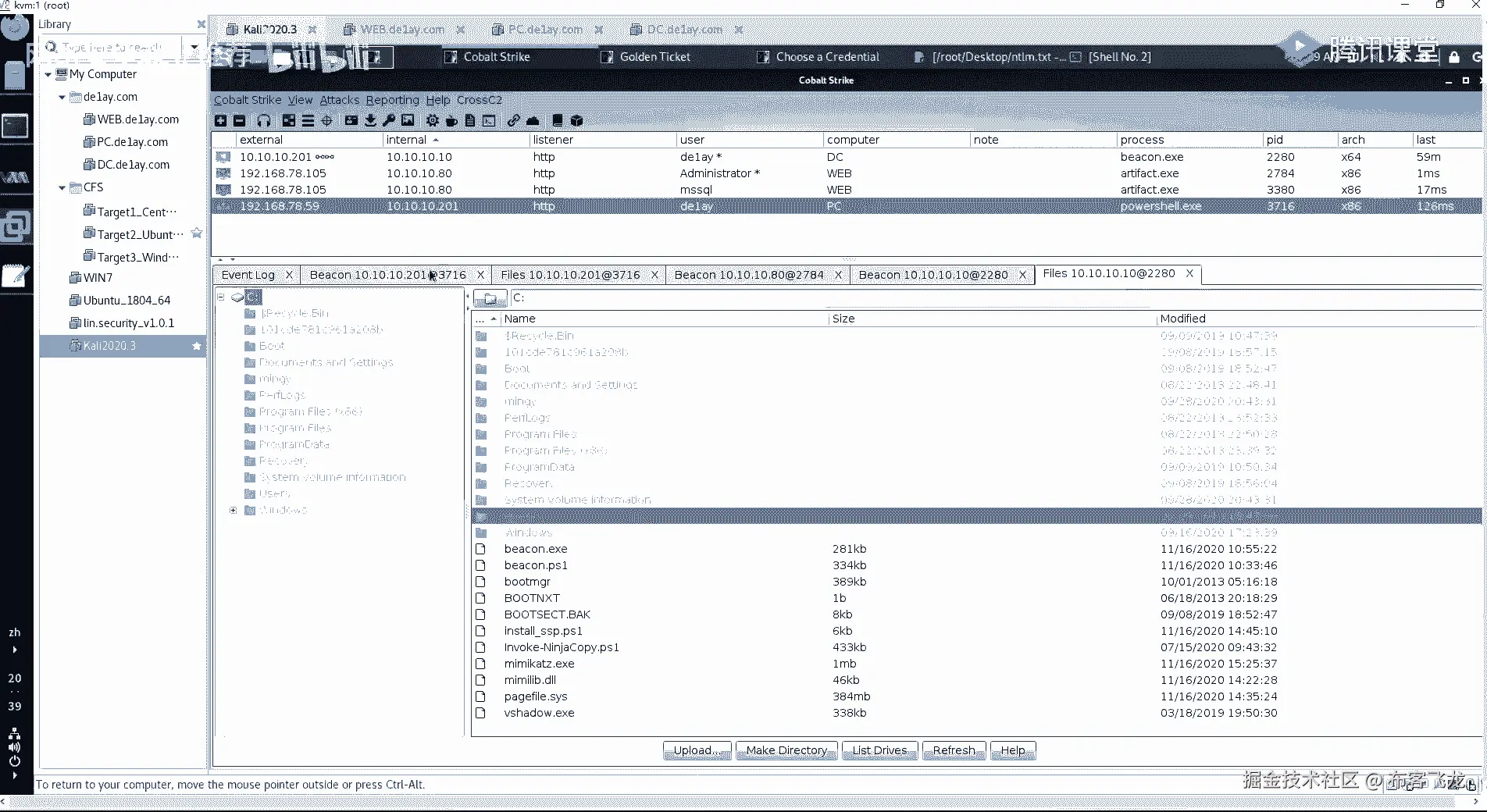Switch to Beacon 10.10.10.80@2784 tab
Image resolution: width=1487 pixels, height=812 pixels.
click(x=758, y=275)
